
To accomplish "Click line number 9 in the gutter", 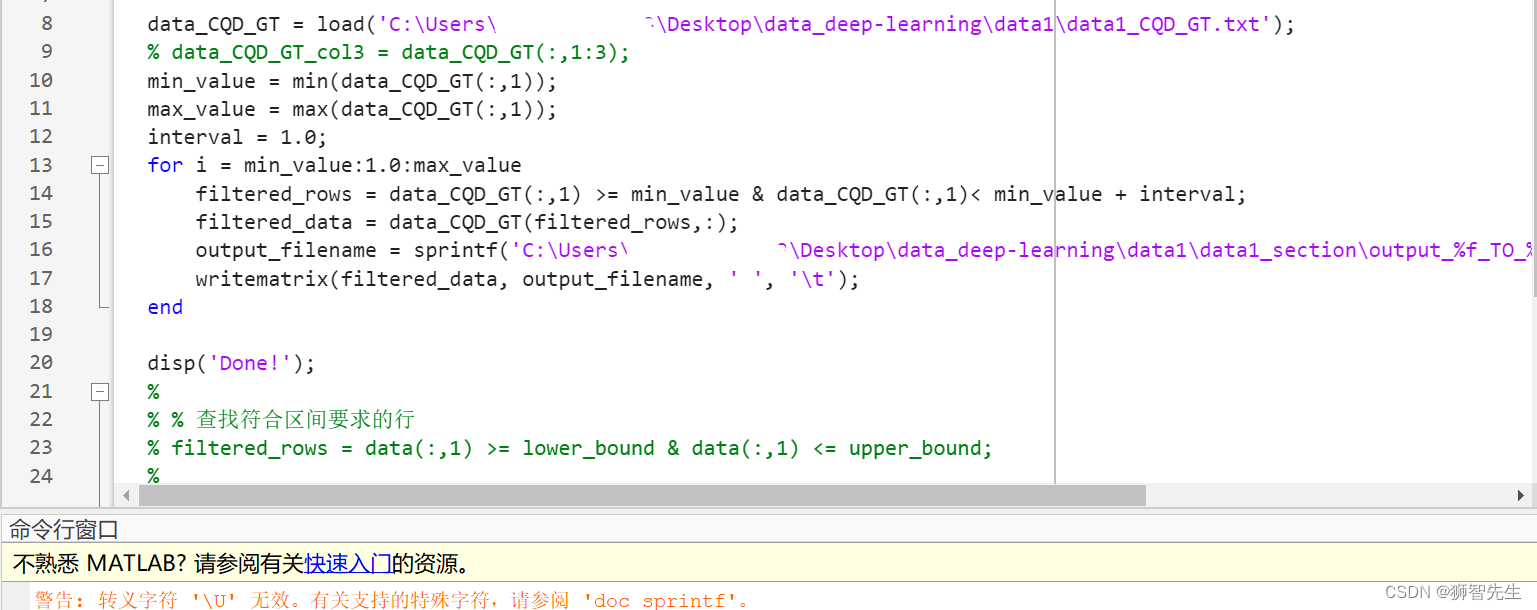I will coord(47,52).
